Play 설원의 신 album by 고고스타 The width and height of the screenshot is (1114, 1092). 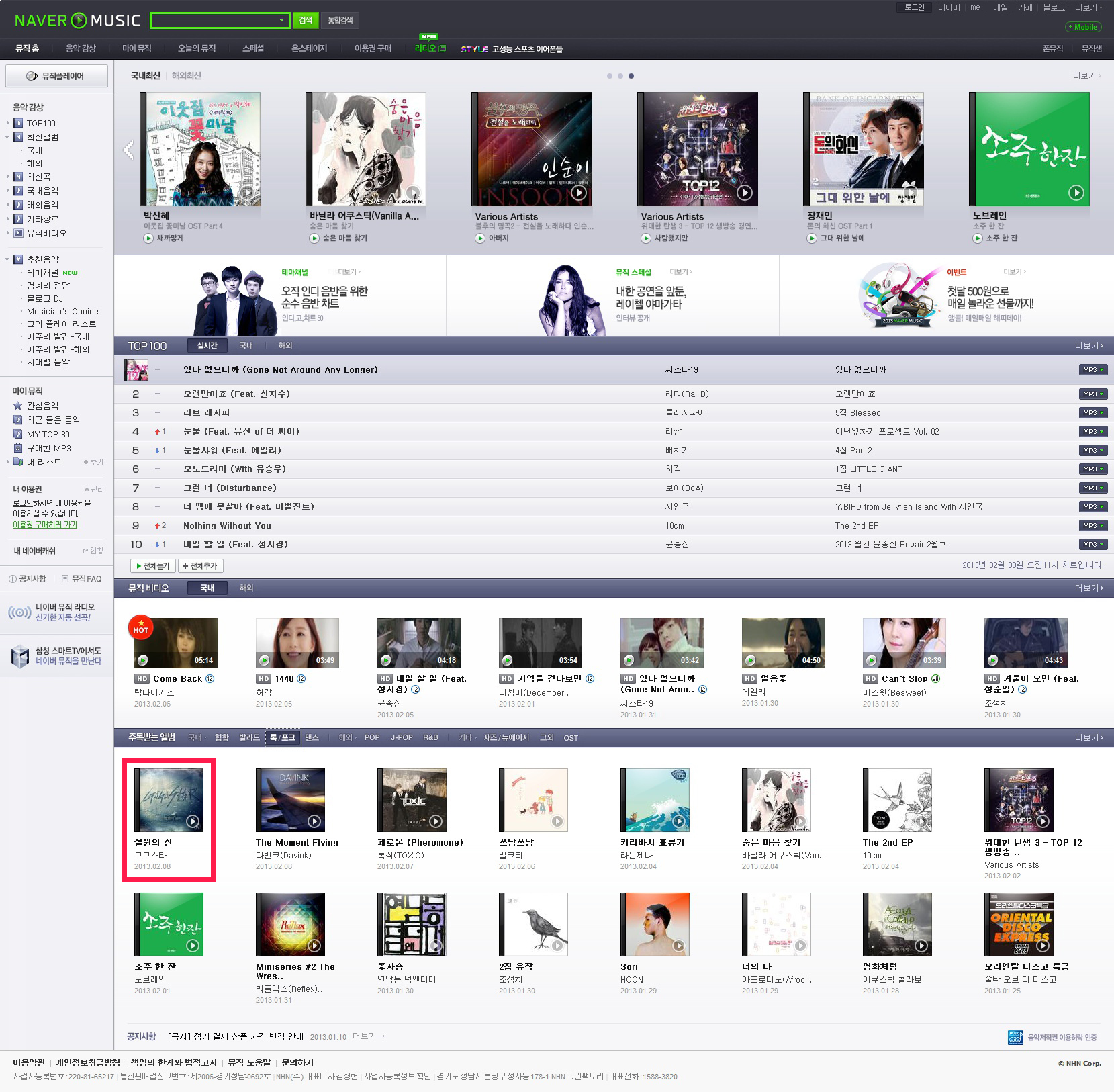point(193,821)
